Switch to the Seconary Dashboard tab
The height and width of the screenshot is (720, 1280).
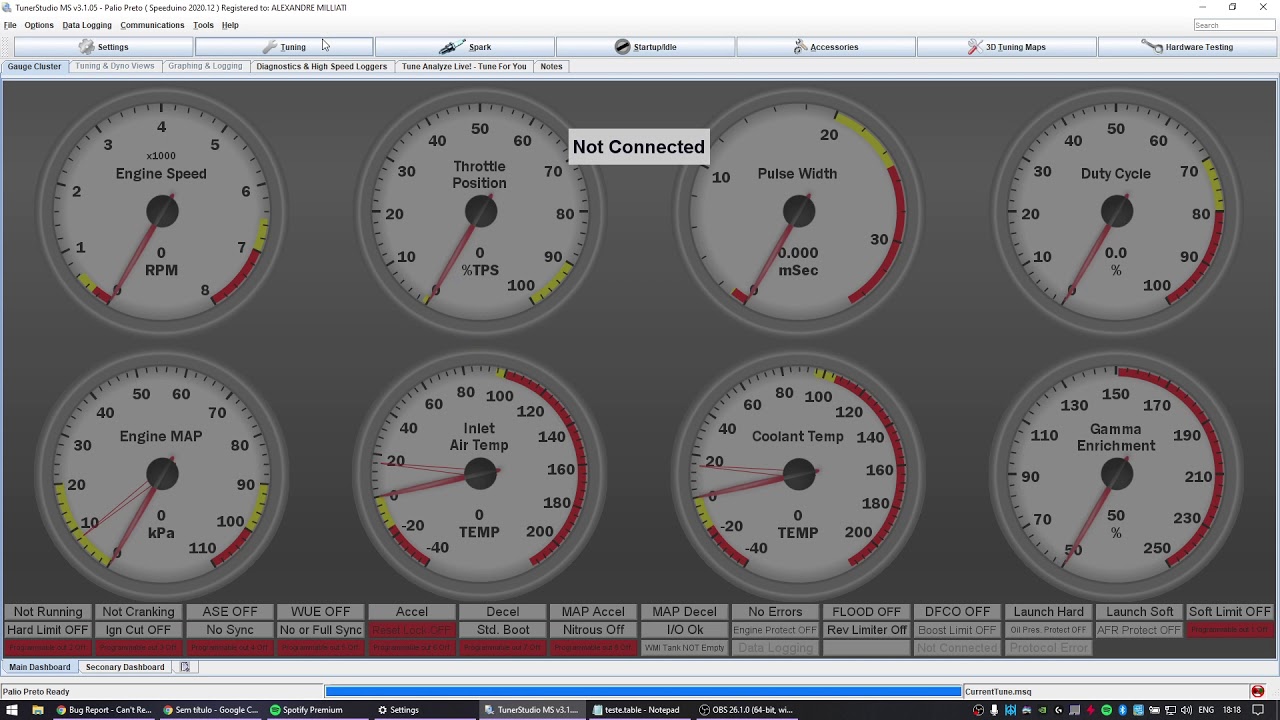(x=125, y=667)
